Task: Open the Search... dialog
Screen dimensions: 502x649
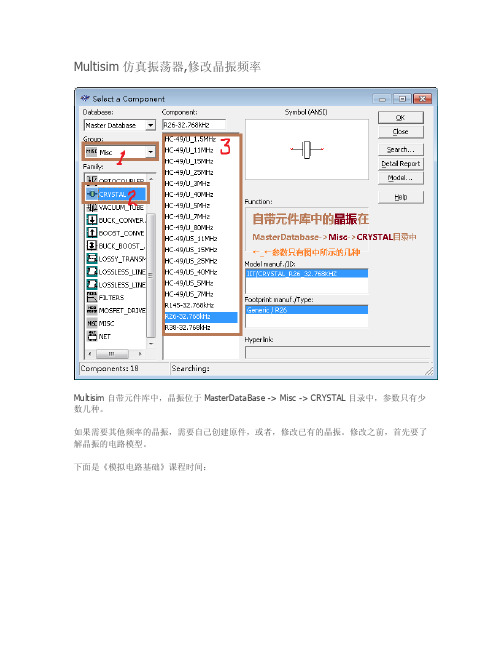Action: click(x=401, y=149)
